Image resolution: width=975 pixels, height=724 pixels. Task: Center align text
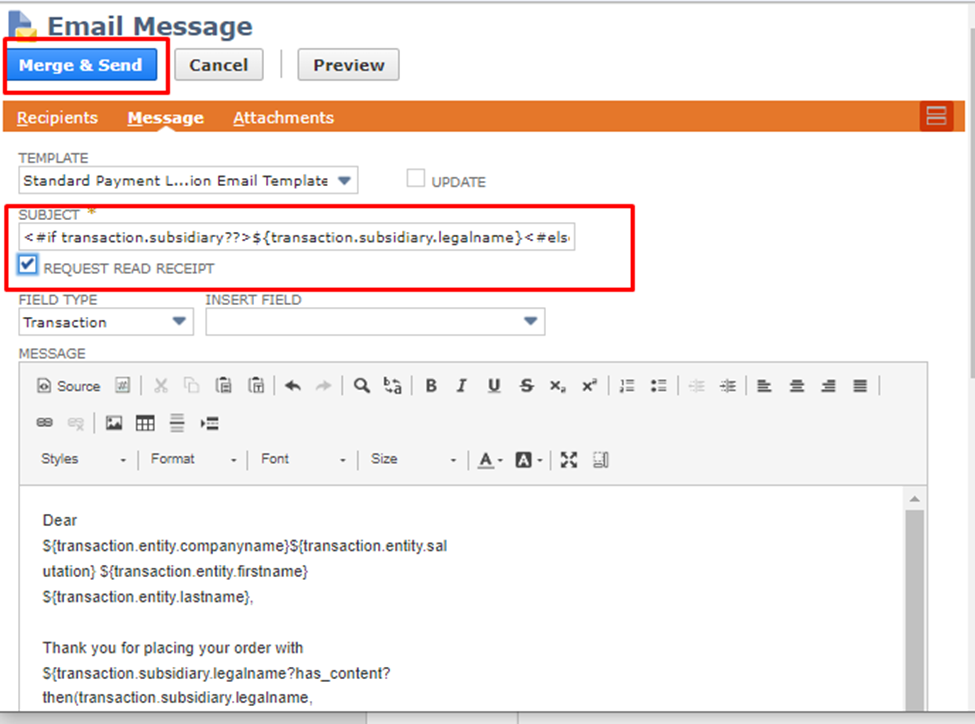pyautogui.click(x=797, y=386)
